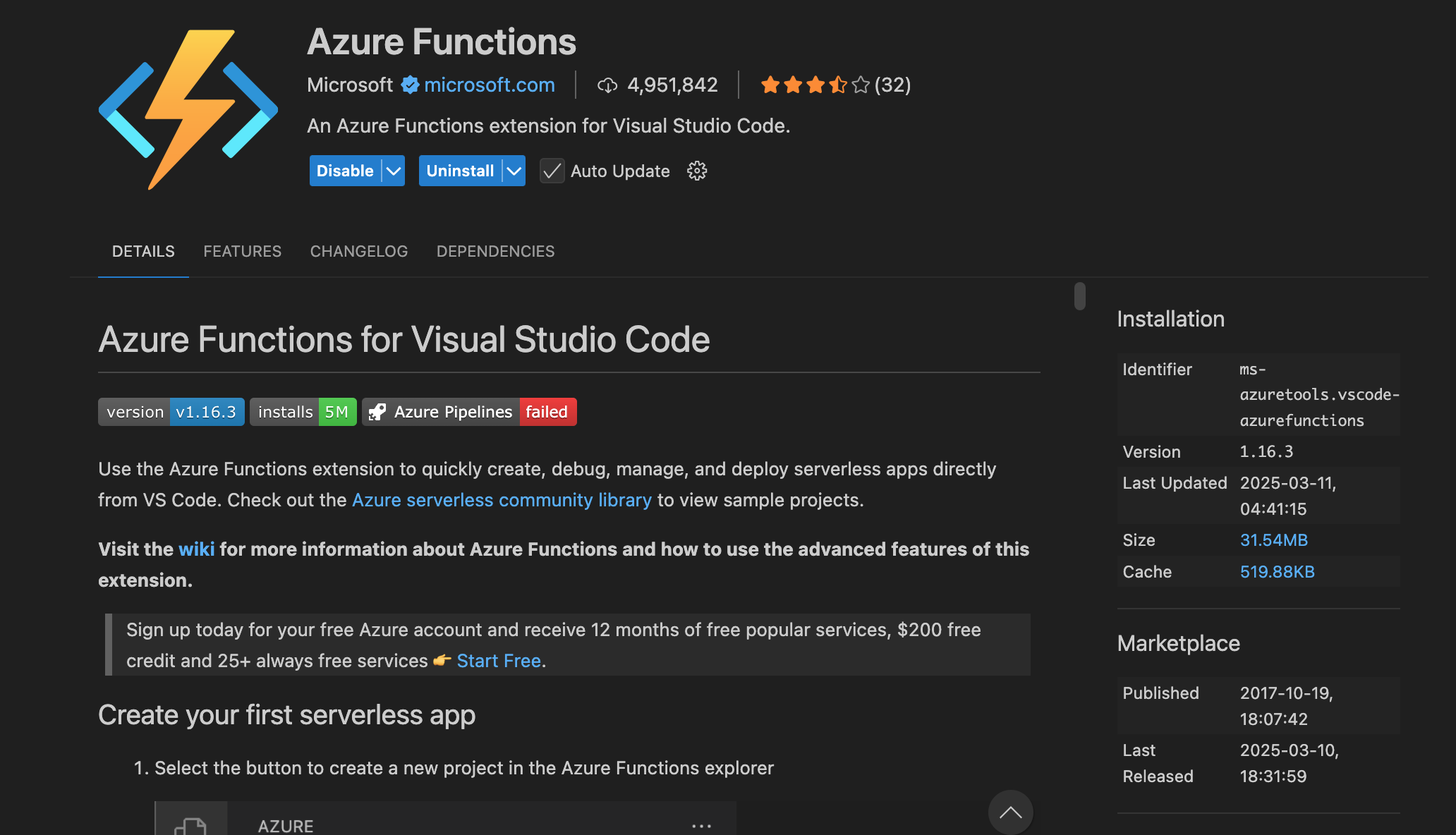Click the 31.54MB size link
1456x835 pixels.
pos(1274,540)
